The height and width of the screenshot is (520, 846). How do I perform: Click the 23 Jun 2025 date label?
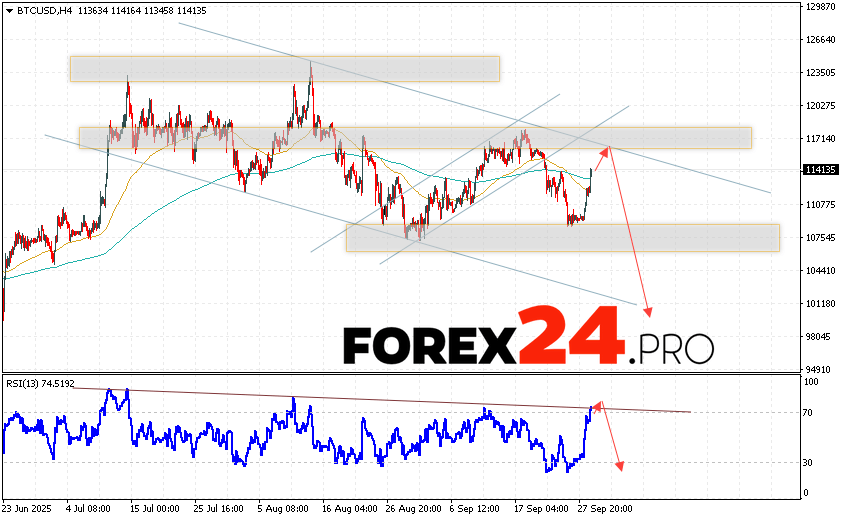27,507
